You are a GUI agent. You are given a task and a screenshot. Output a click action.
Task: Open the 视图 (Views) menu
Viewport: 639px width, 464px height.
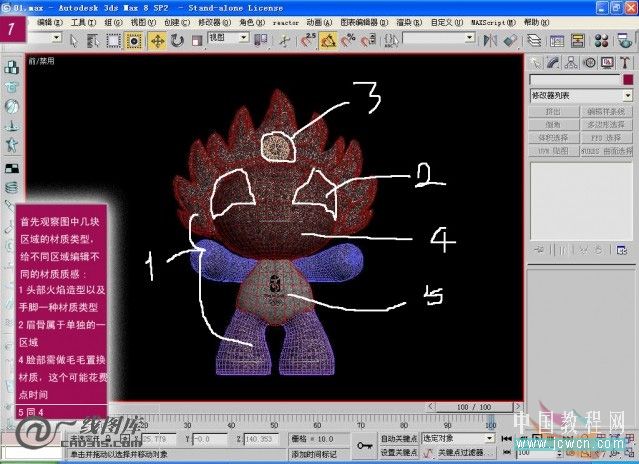pos(143,22)
